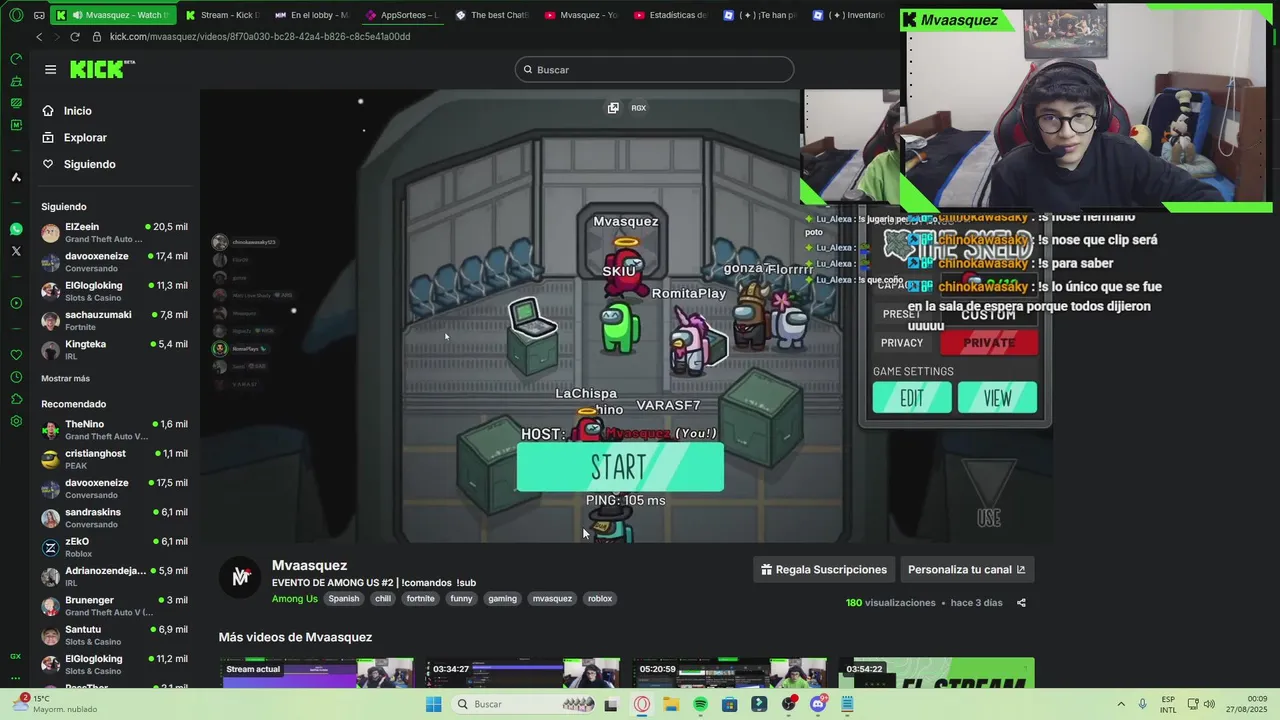This screenshot has height=720, width=1280.
Task: Show hidden system tray icons
Action: [x=1120, y=704]
